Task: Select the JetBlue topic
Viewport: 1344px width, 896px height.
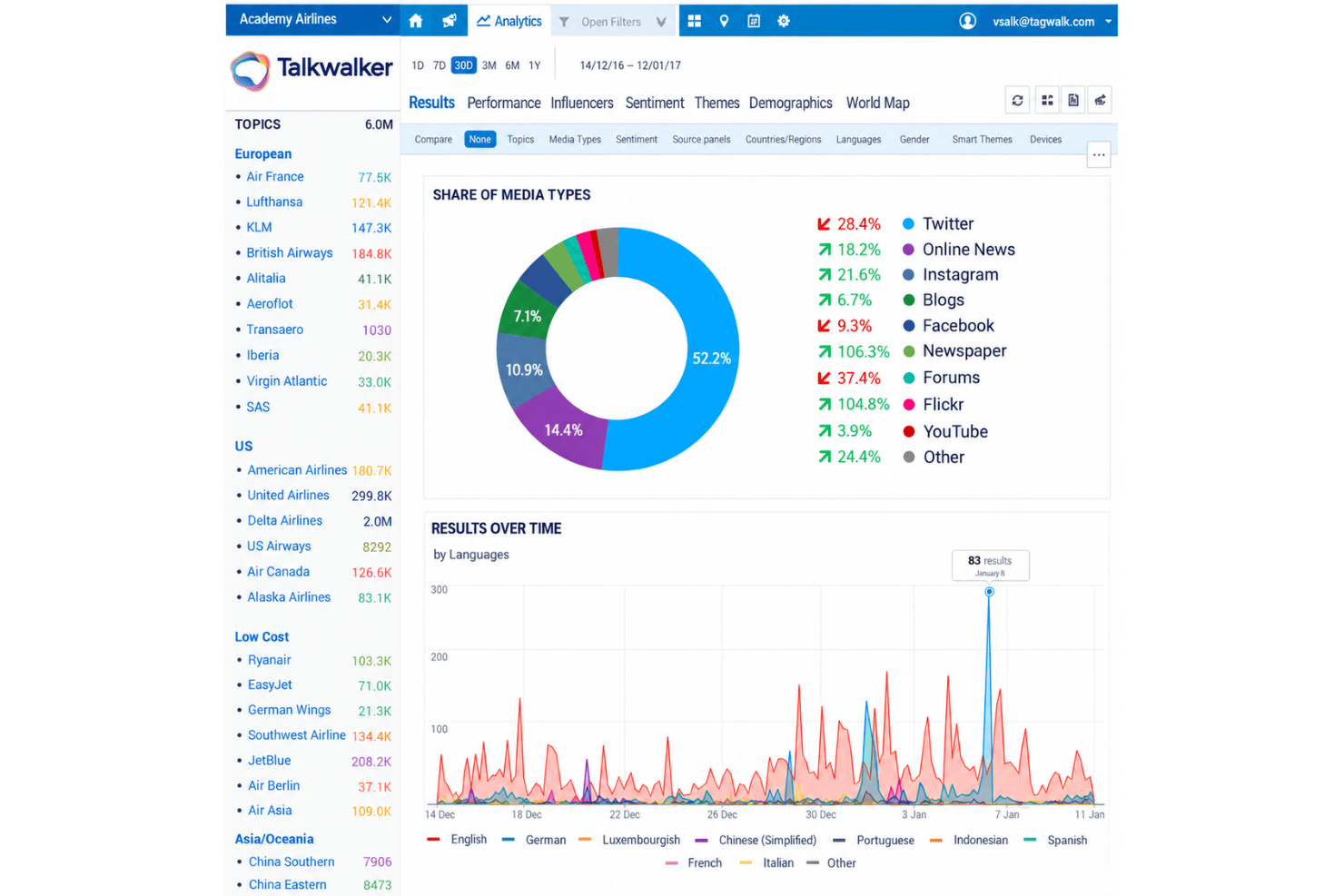Action: pos(270,761)
